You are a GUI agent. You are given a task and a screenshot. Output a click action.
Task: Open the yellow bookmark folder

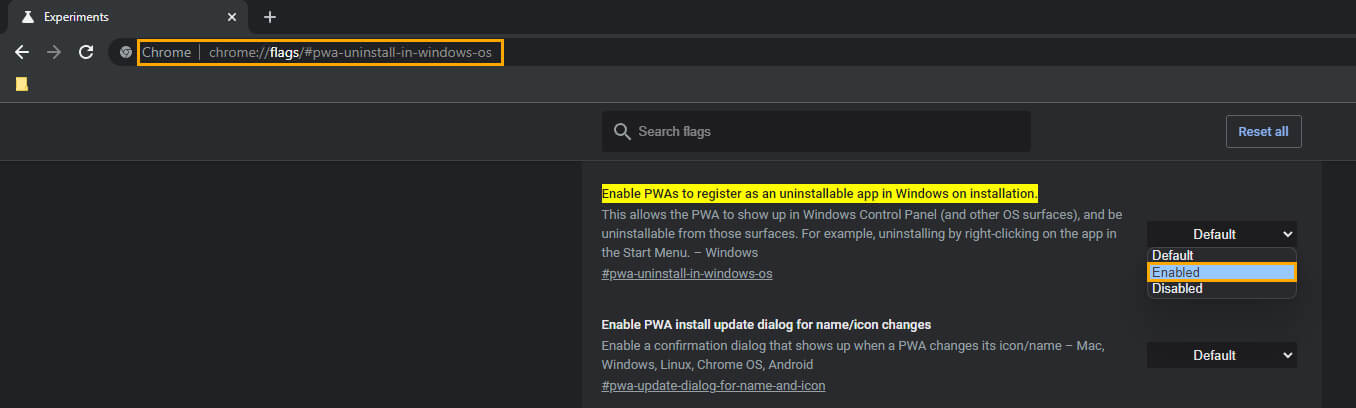(x=22, y=84)
